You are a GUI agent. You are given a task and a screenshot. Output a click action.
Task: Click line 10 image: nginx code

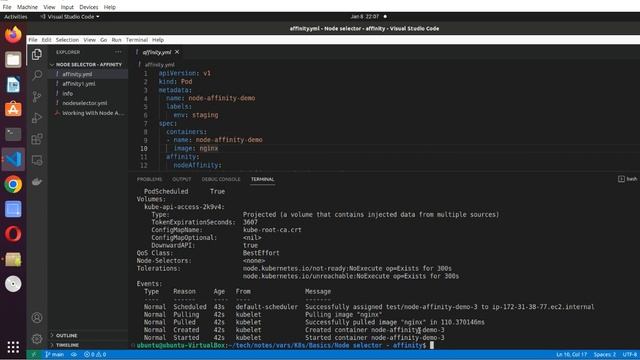click(x=196, y=148)
